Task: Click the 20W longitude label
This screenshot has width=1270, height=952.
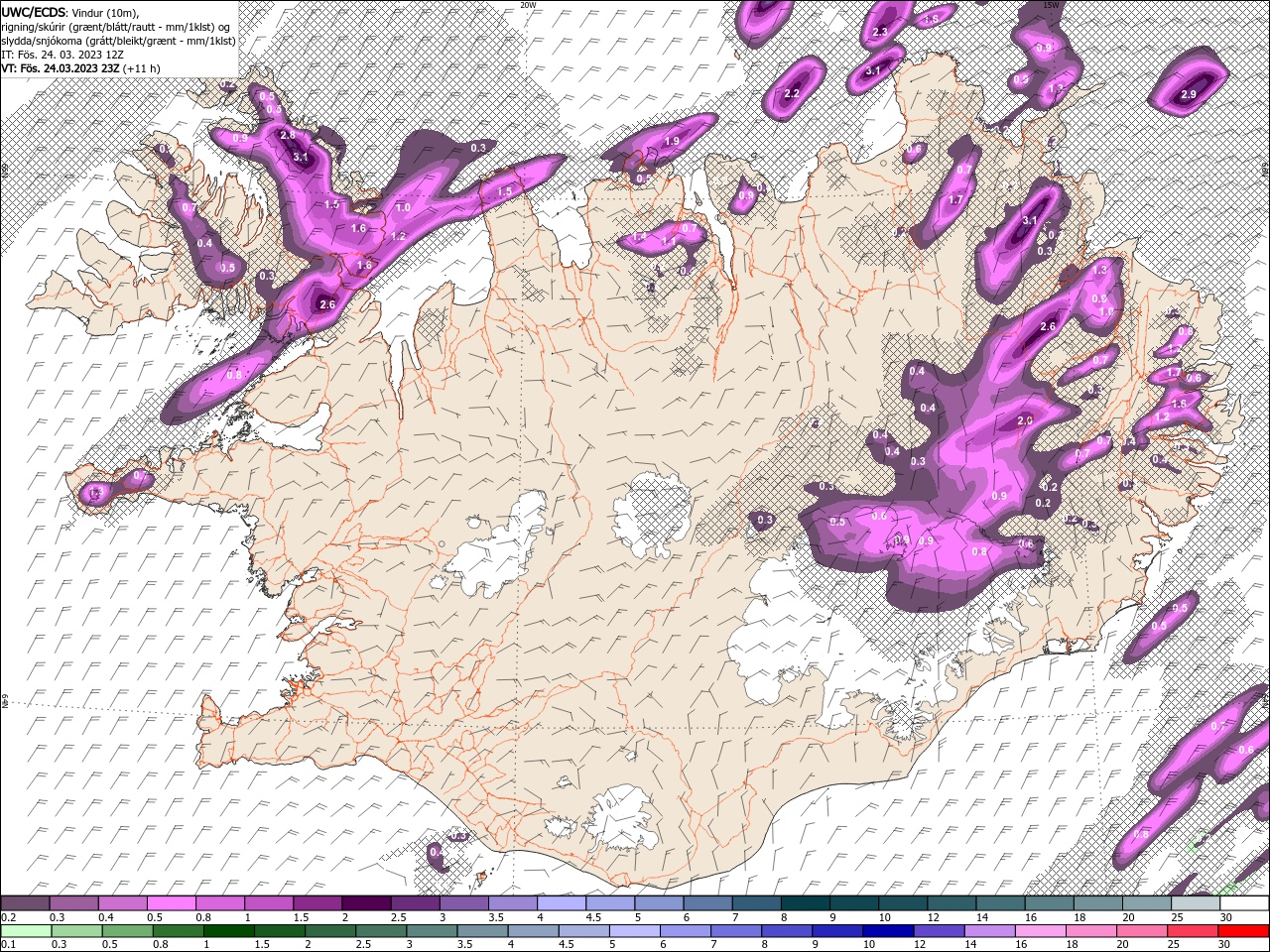Action: coord(528,5)
